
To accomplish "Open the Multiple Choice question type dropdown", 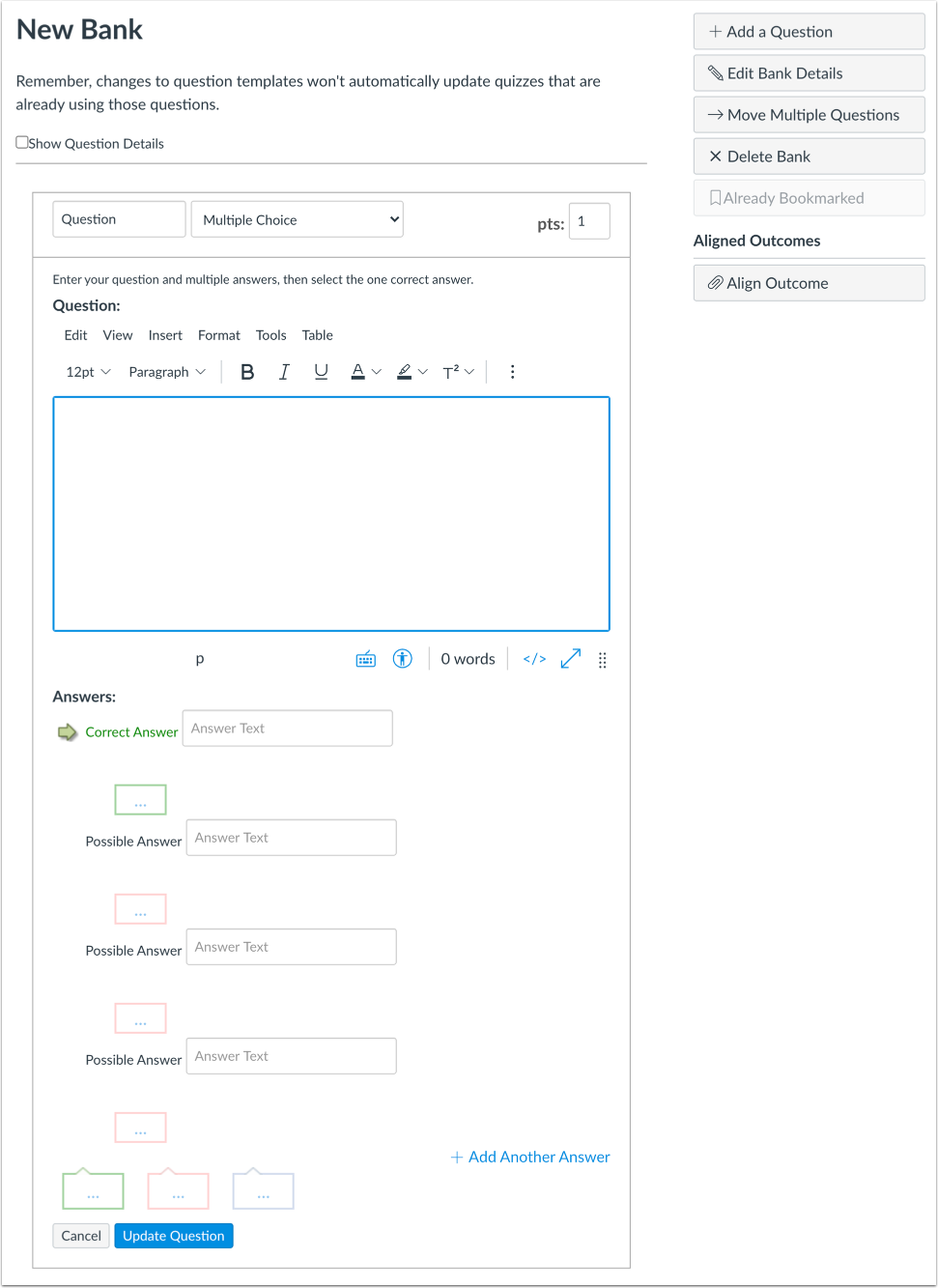I will click(x=297, y=219).
